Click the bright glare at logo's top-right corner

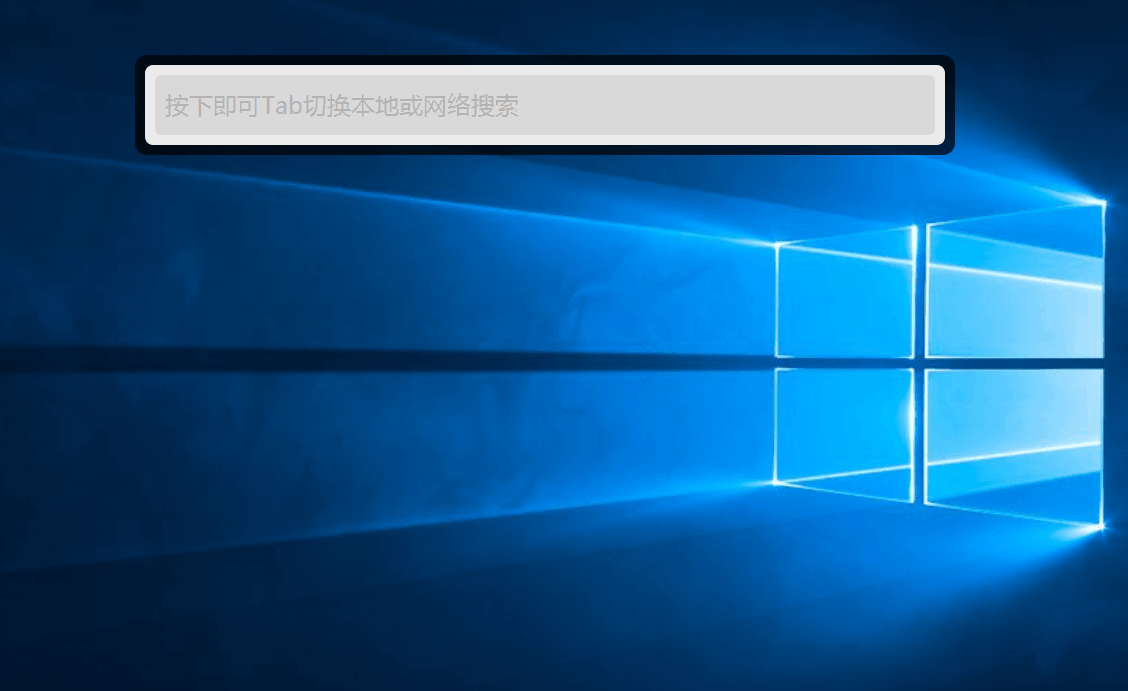click(1102, 203)
